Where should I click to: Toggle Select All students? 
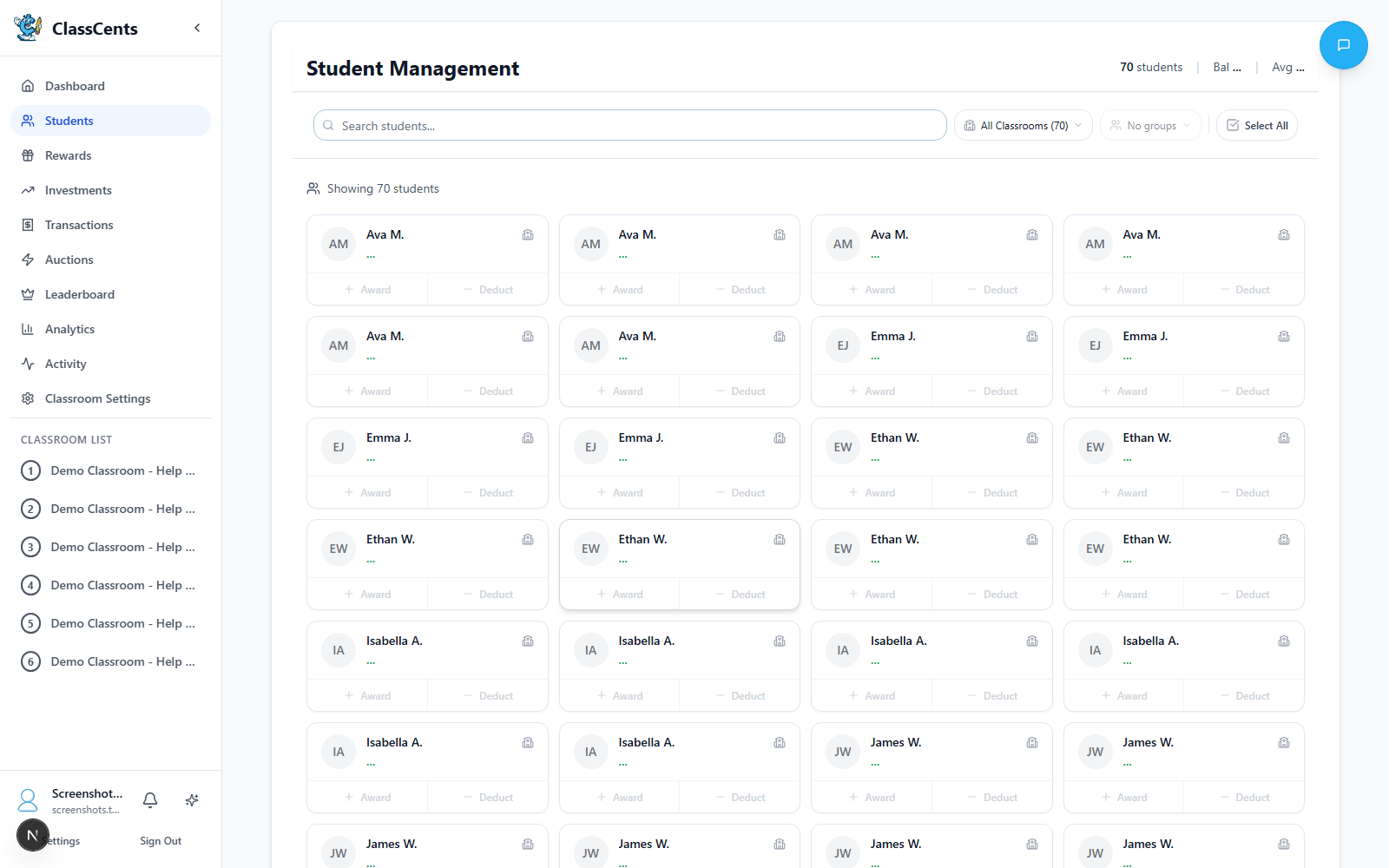tap(1257, 125)
